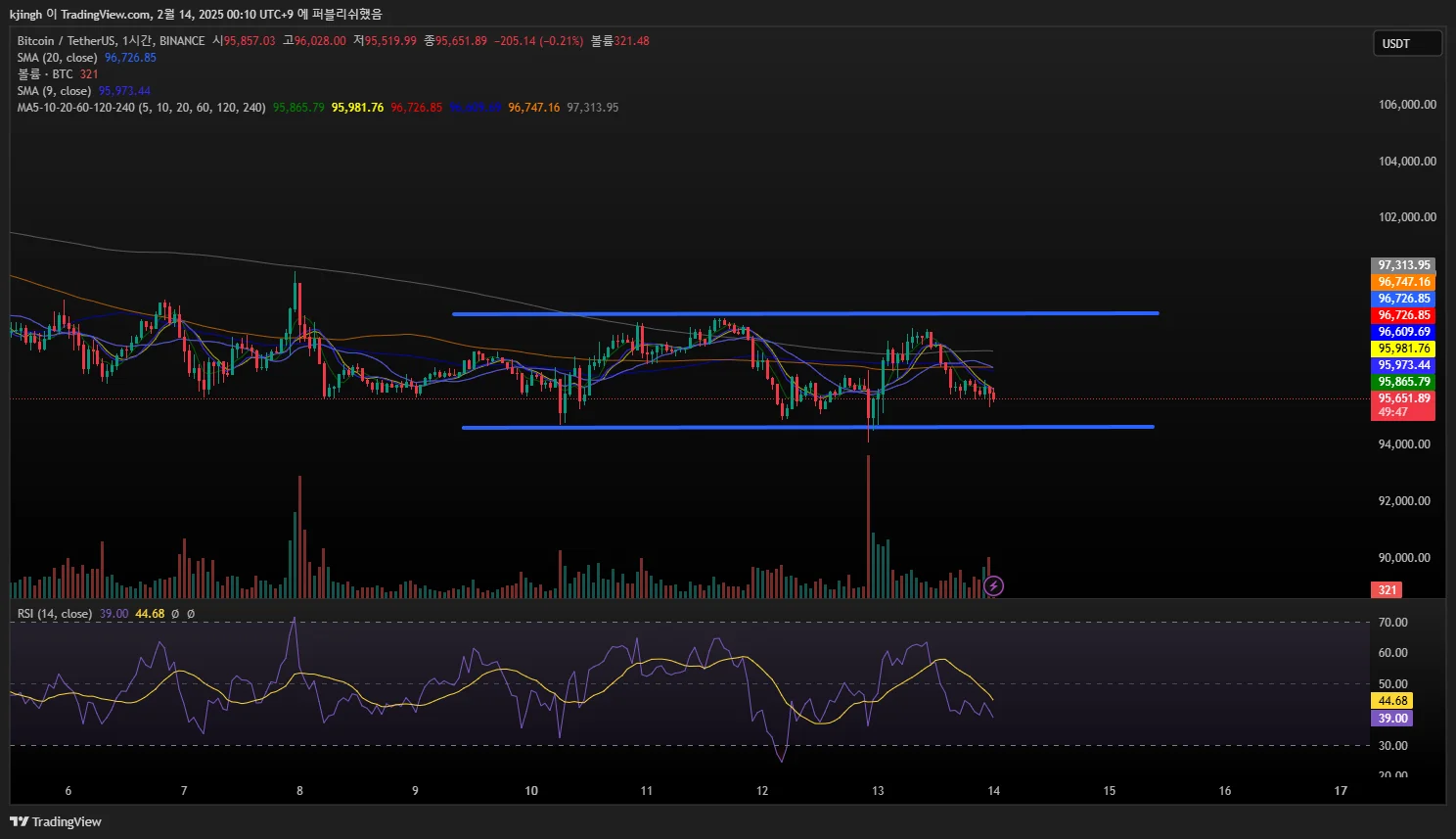The width and height of the screenshot is (1456, 839).
Task: Select the SMA (20, close) indicator legend
Action: tap(57, 58)
